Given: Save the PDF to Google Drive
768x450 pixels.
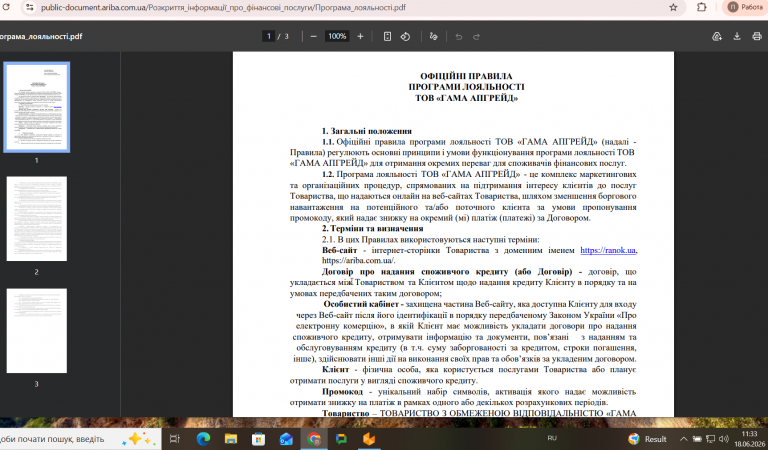Looking at the screenshot, I should point(717,36).
